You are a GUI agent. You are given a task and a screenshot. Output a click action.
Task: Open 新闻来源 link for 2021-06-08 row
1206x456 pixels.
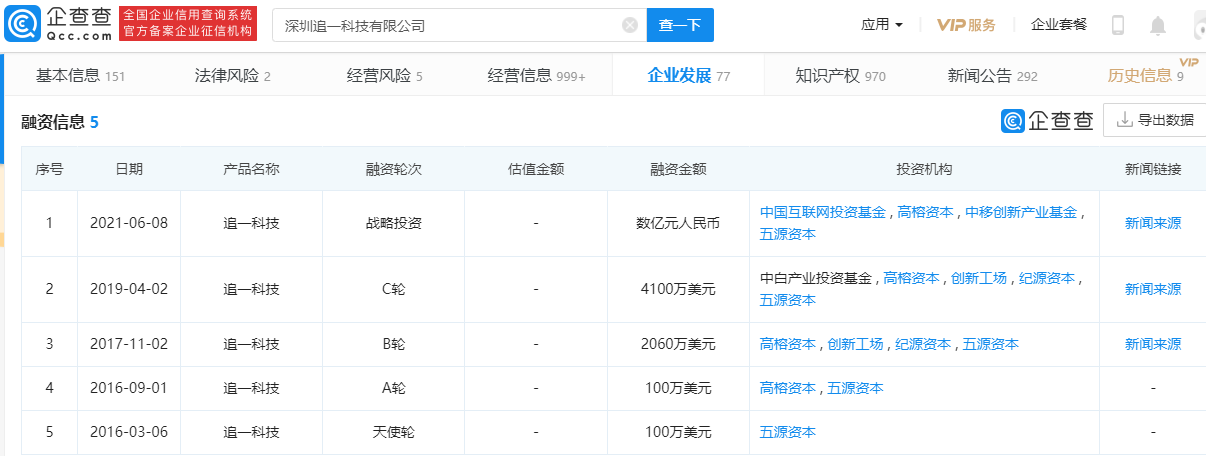pyautogui.click(x=1153, y=223)
